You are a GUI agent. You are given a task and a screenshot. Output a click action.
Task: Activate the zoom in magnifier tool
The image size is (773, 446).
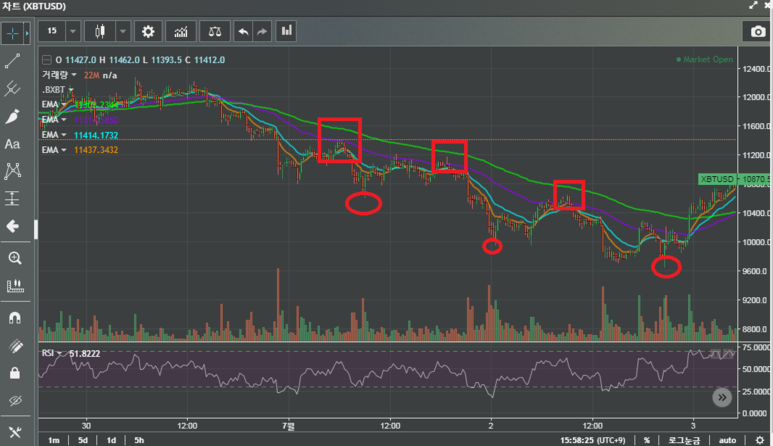[14, 258]
